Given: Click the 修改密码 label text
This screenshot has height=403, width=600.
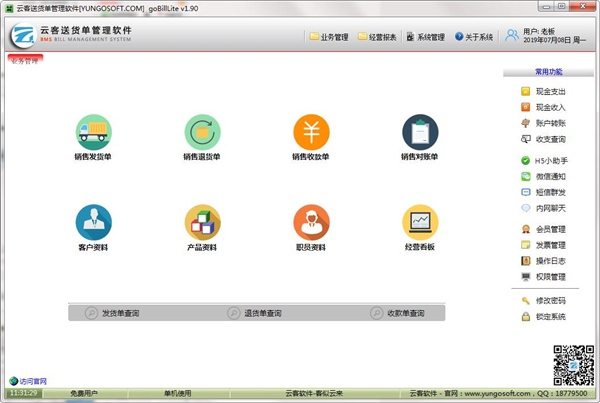Looking at the screenshot, I should point(550,301).
